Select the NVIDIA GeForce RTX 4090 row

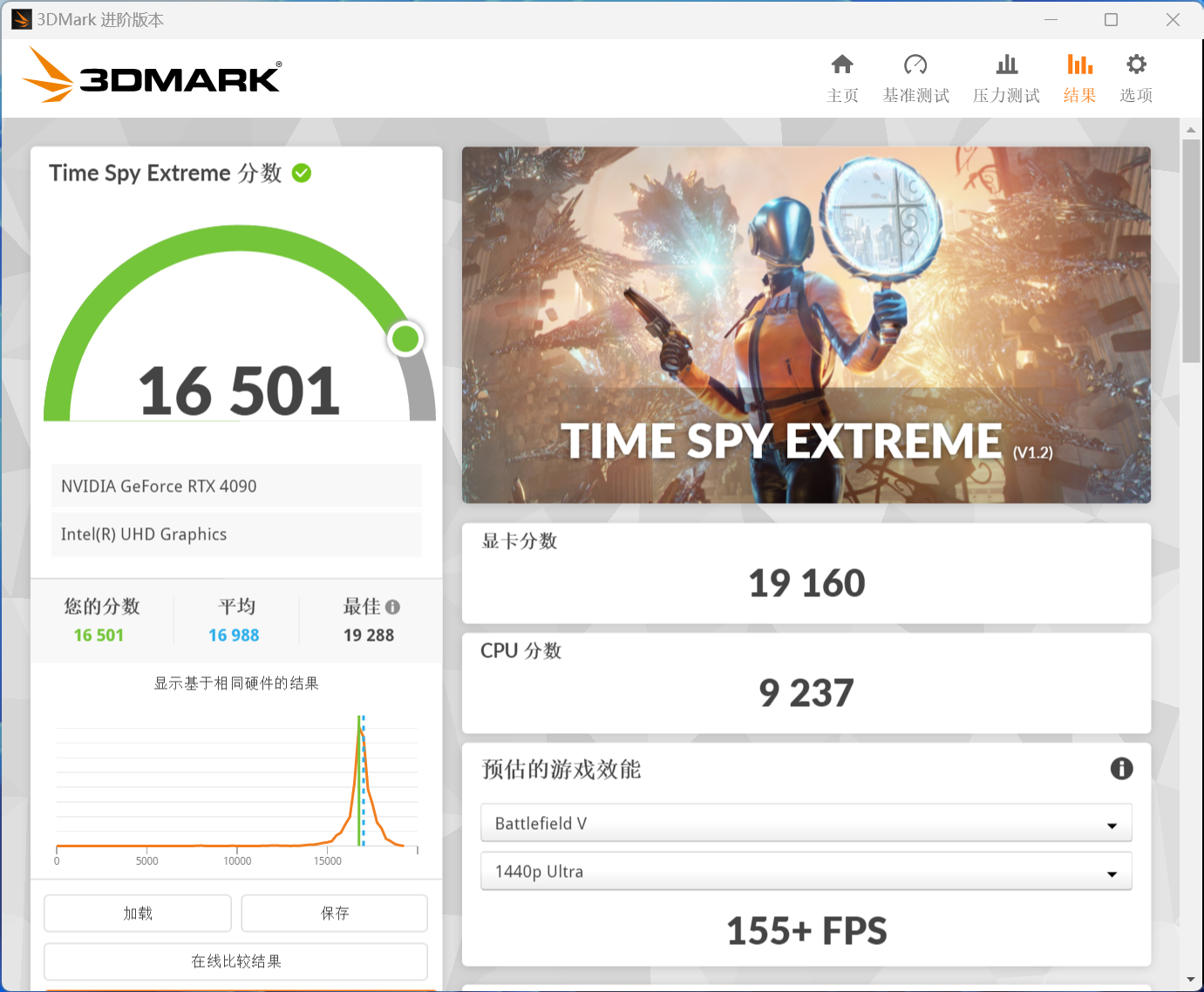[x=236, y=486]
